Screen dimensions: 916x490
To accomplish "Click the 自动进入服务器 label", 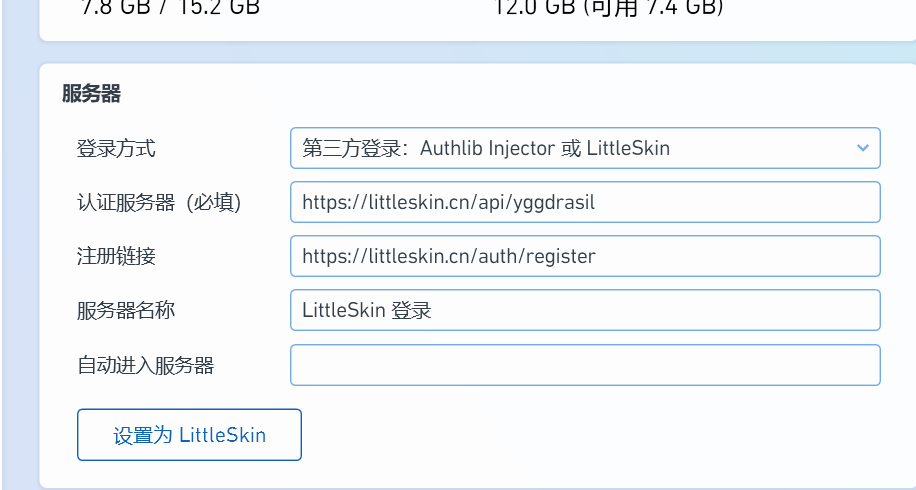I will click(x=146, y=365).
